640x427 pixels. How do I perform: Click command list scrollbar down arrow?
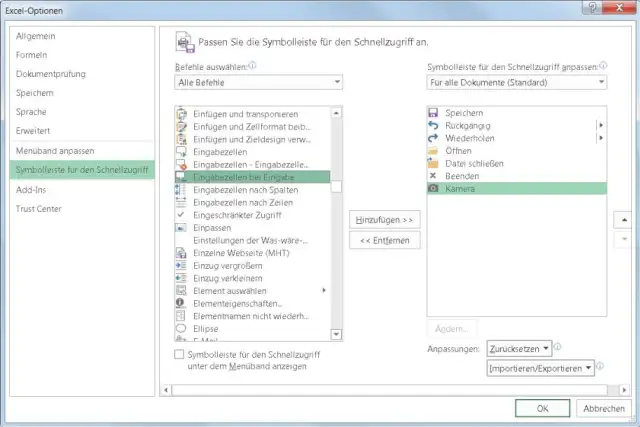click(336, 334)
